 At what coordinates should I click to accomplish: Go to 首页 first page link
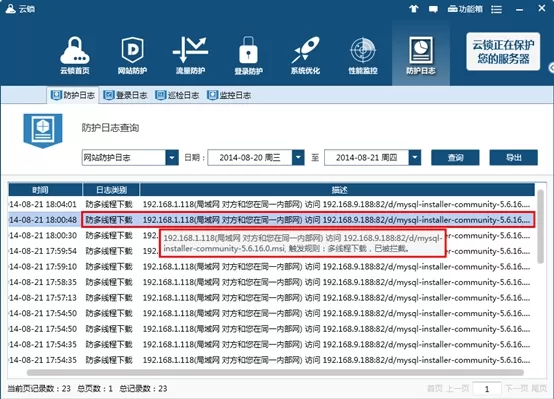pyautogui.click(x=434, y=389)
